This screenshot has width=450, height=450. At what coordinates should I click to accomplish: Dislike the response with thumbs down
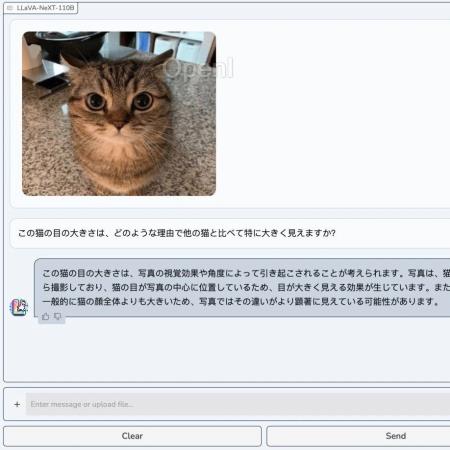point(58,316)
